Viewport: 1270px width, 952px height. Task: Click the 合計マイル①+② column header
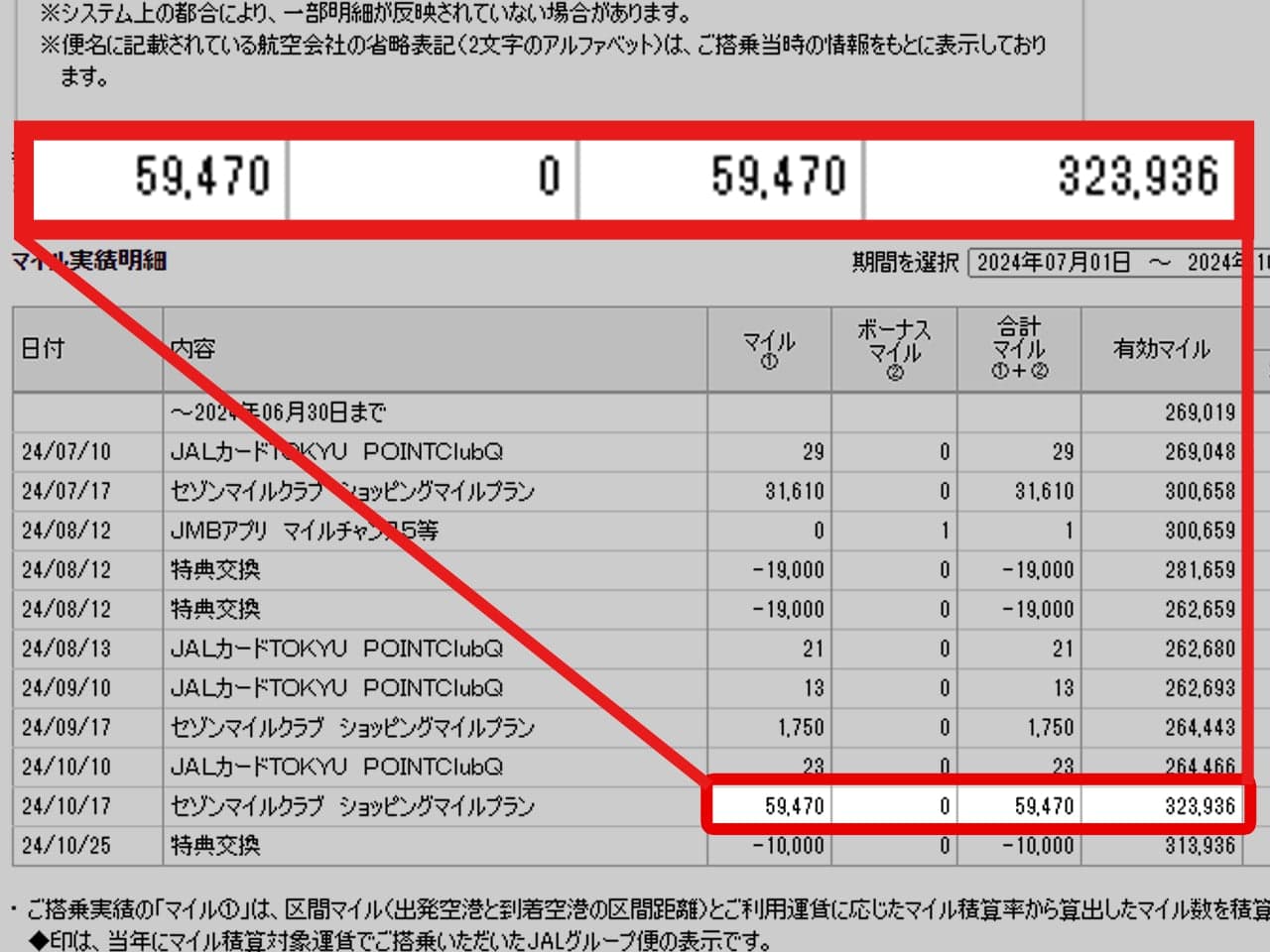[1018, 349]
